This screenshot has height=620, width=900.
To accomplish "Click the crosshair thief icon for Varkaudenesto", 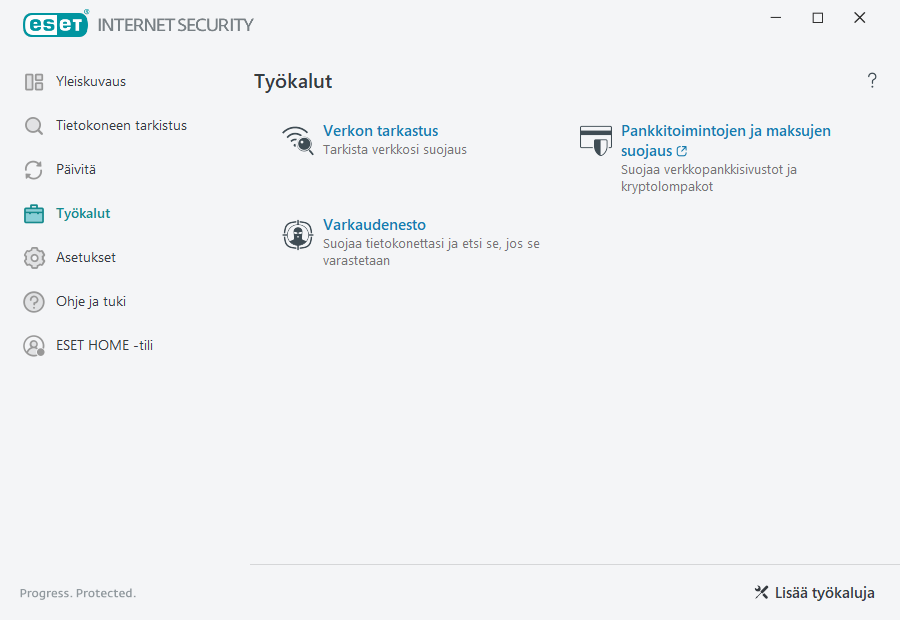I will click(x=298, y=235).
